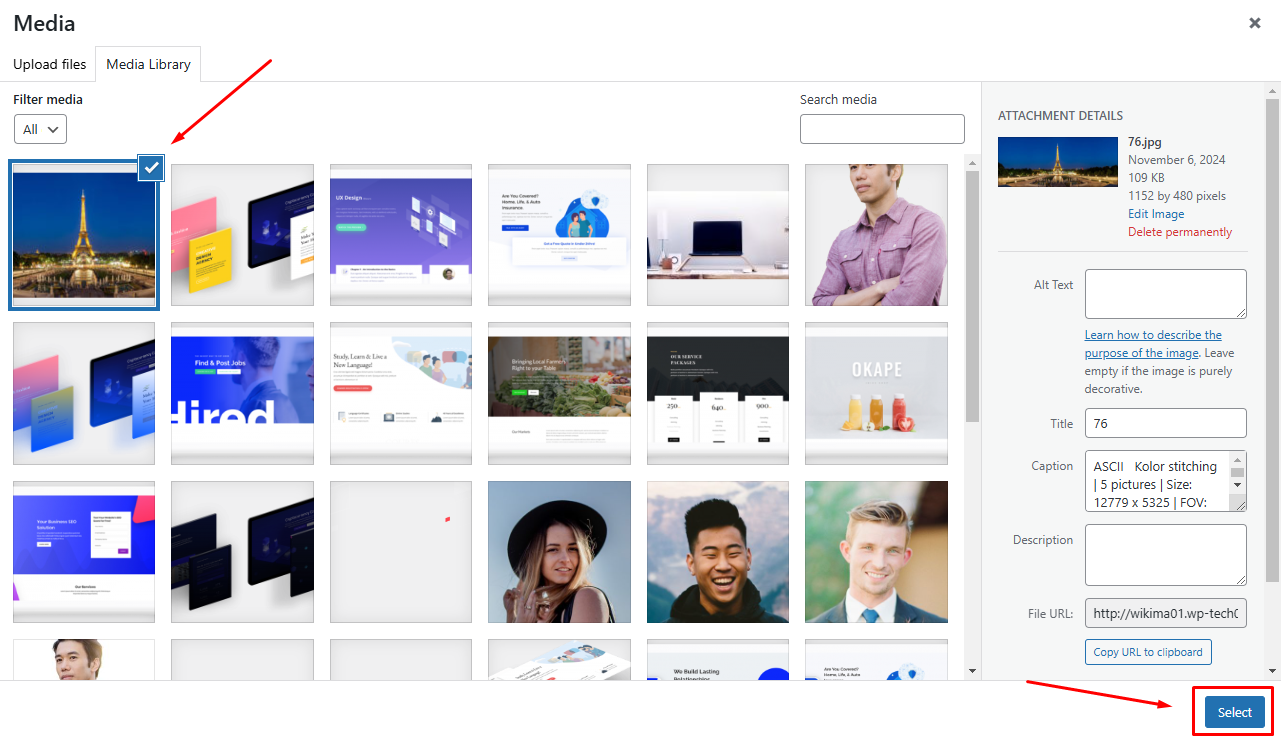
Task: Select the purple UX Design page thumbnail
Action: [x=401, y=234]
